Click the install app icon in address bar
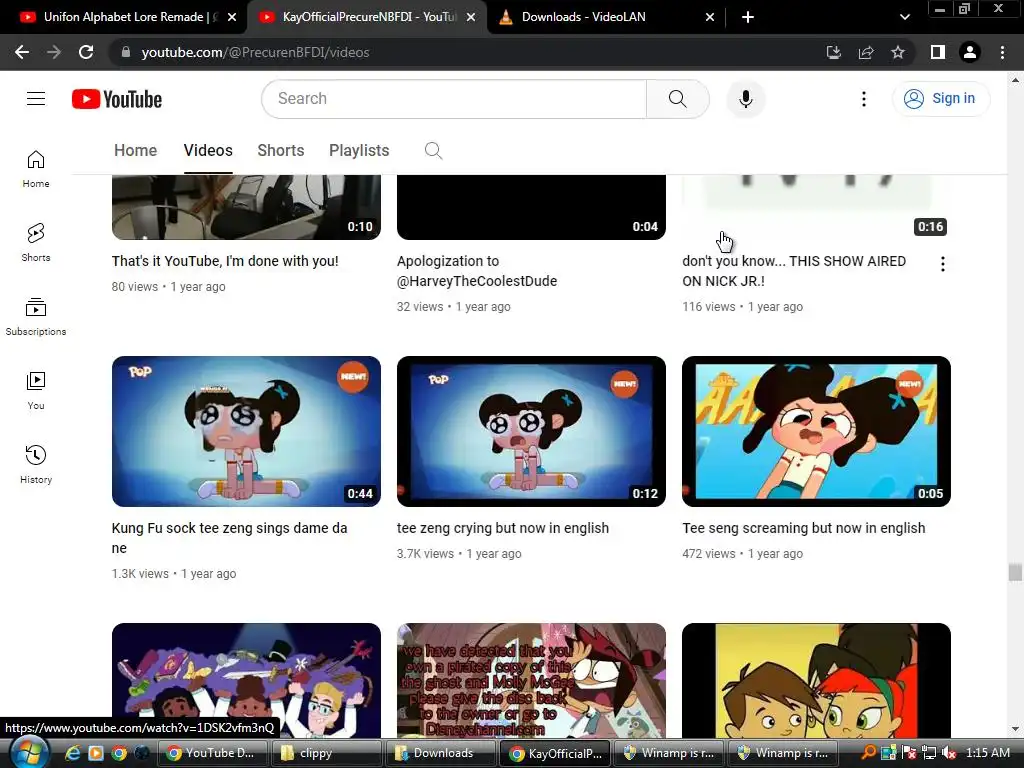Image resolution: width=1024 pixels, height=768 pixels. pyautogui.click(x=834, y=52)
